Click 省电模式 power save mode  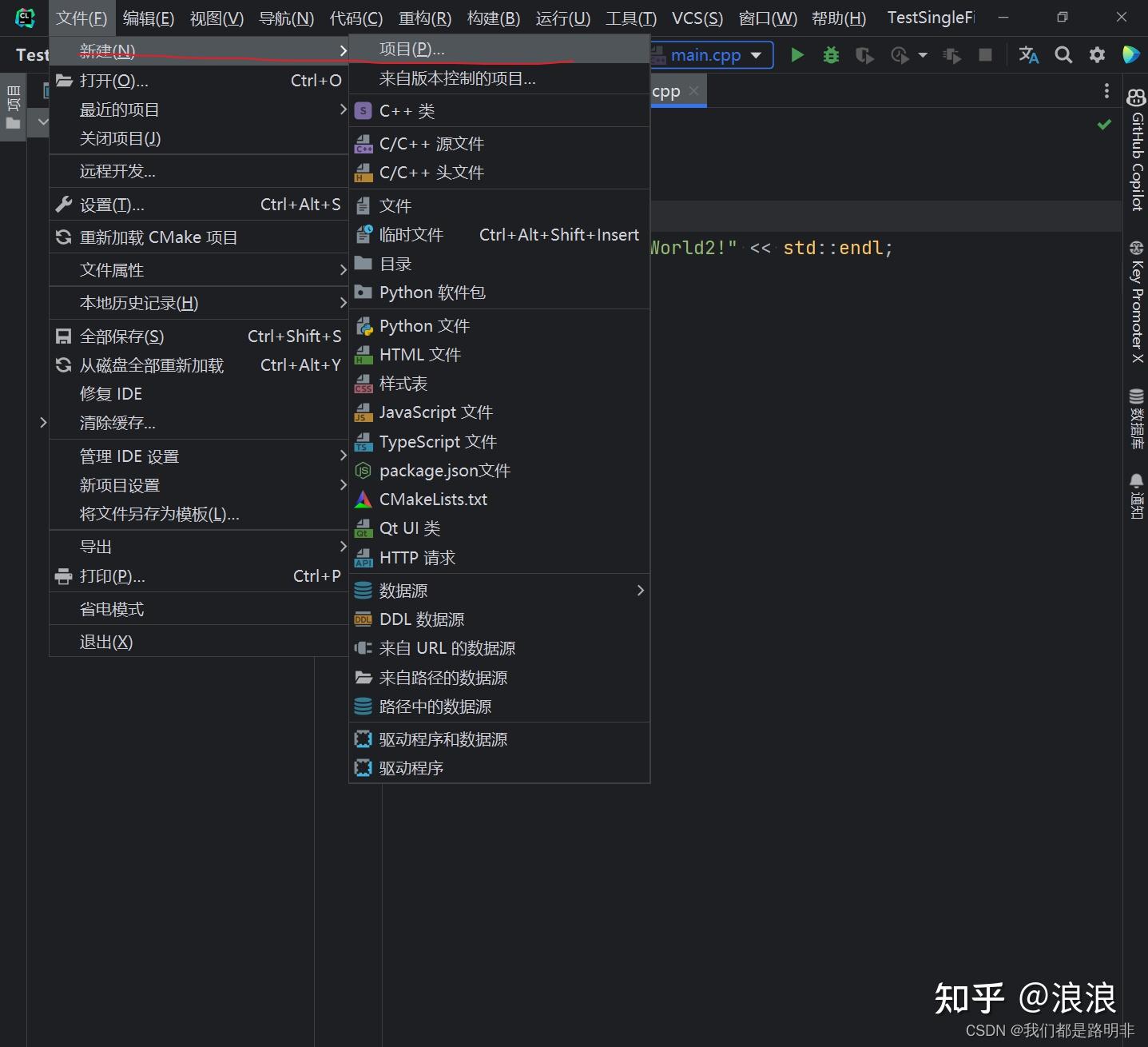[x=199, y=609]
